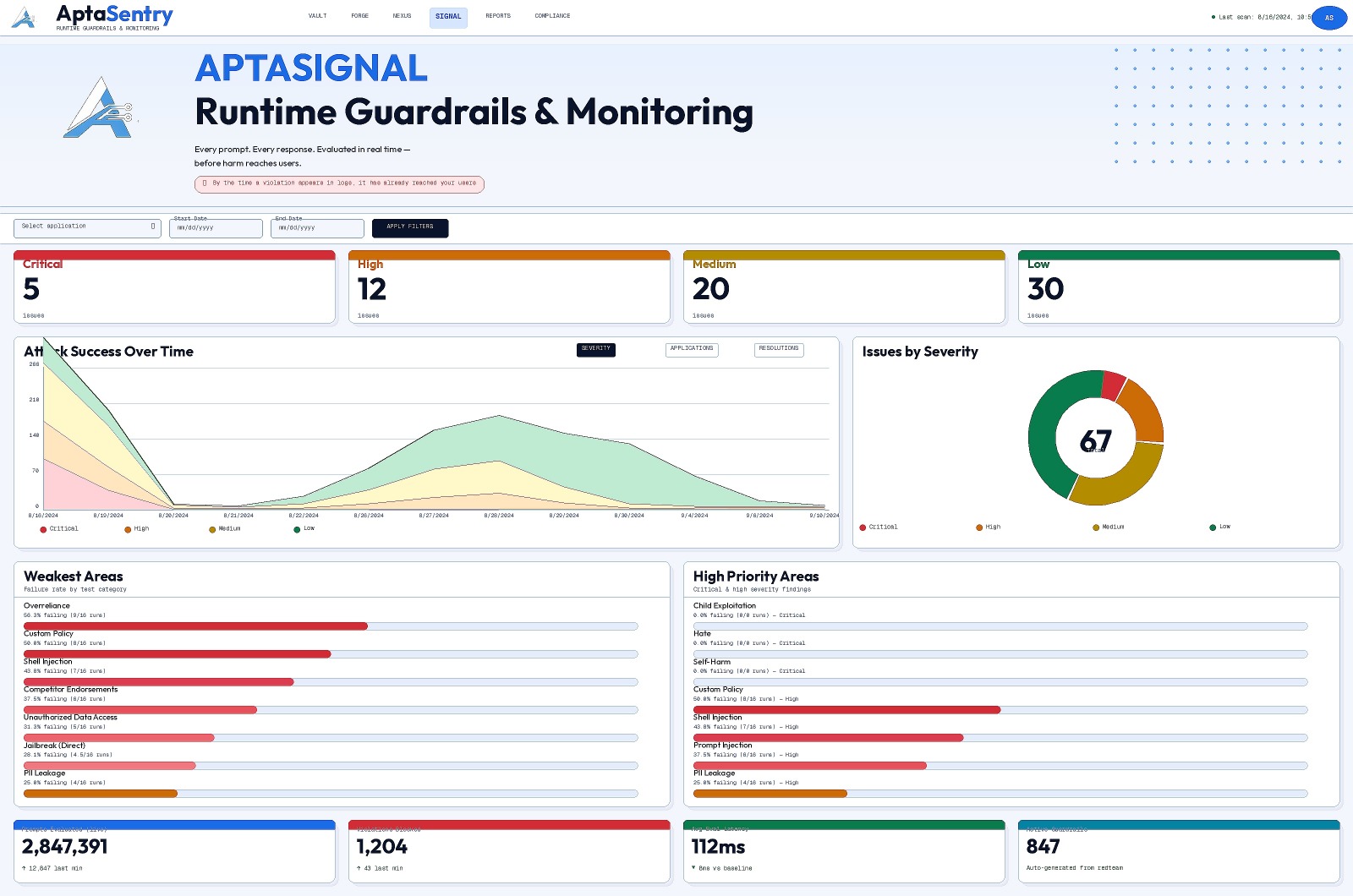Screen dimensions: 1353x896
Task: Open the AS user avatar menu
Action: (1328, 18)
